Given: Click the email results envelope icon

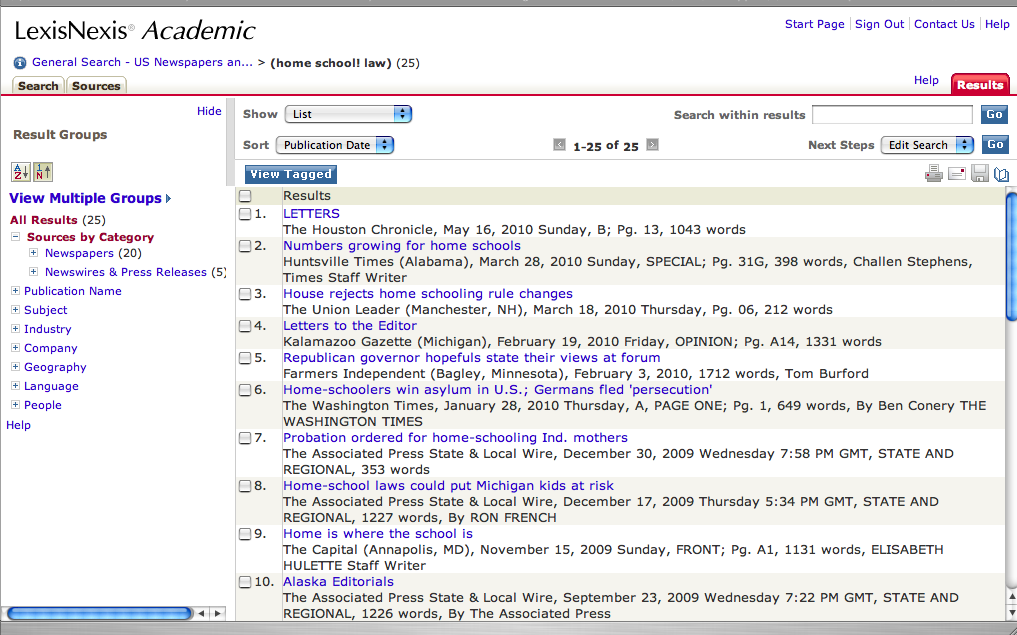Looking at the screenshot, I should (957, 174).
